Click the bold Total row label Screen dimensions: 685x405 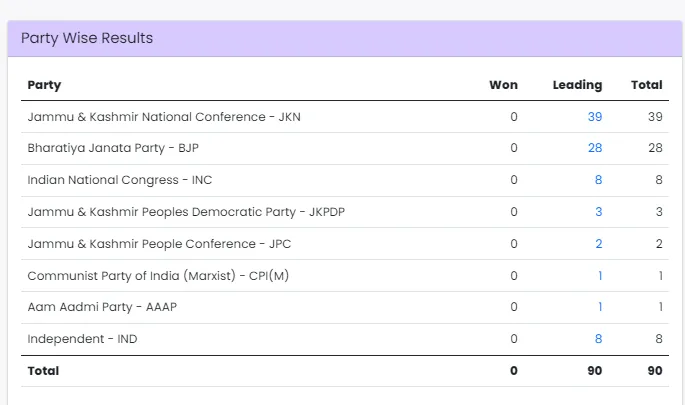pos(43,371)
